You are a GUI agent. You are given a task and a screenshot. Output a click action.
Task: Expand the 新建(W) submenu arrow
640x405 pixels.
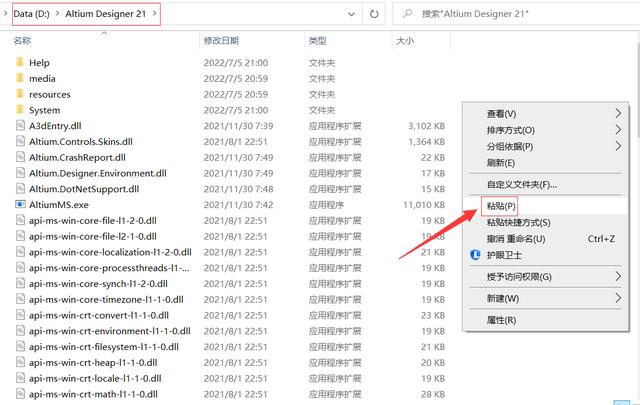click(618, 298)
